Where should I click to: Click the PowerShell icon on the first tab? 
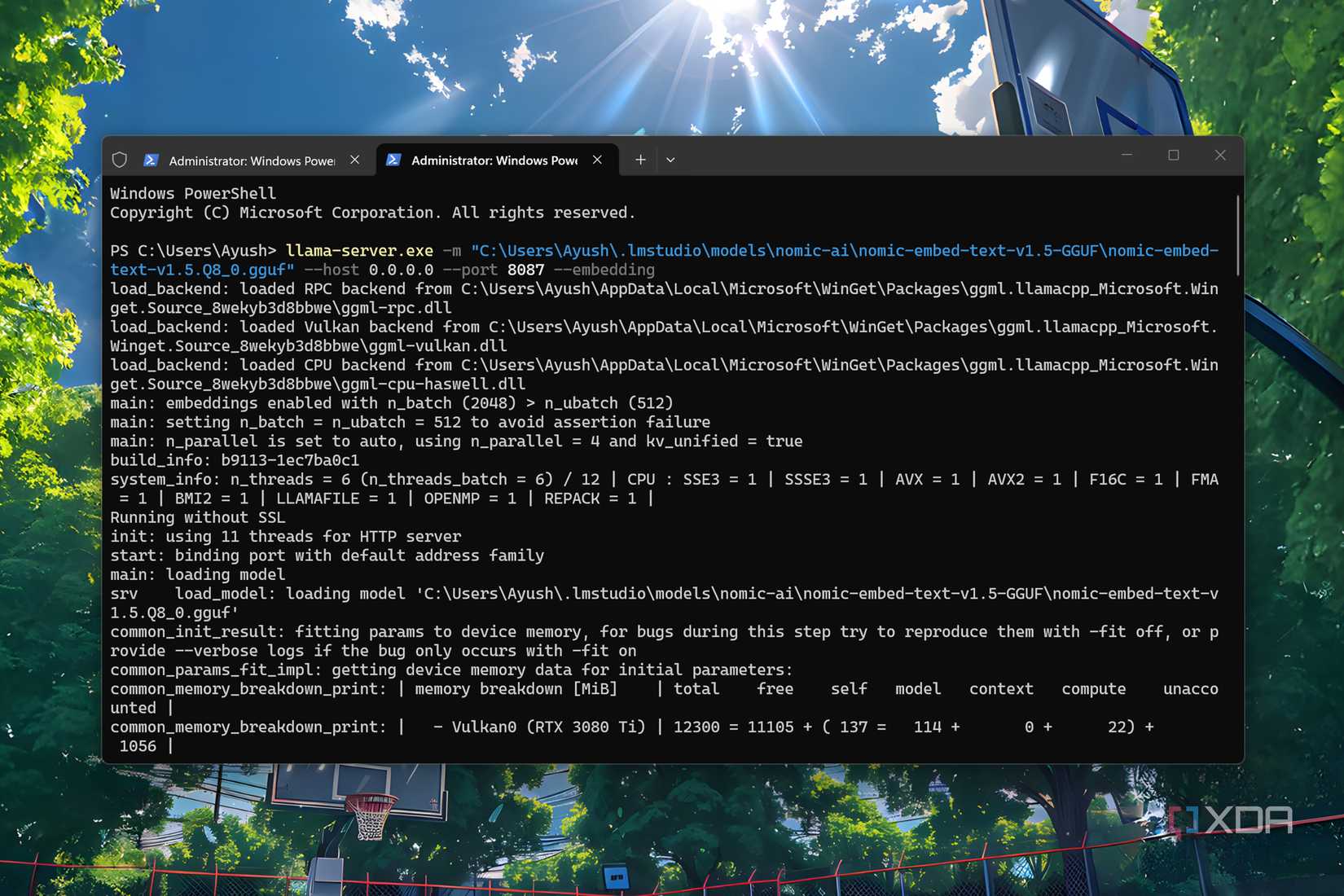(151, 160)
